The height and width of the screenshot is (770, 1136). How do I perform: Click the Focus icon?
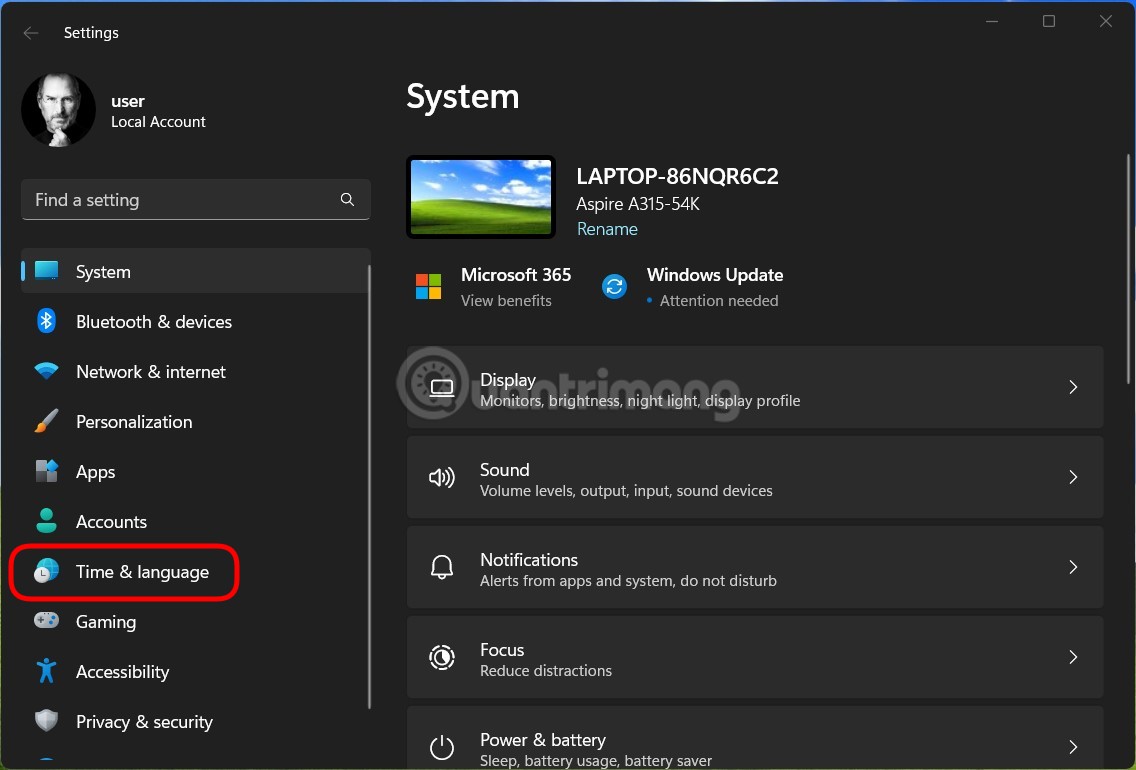(442, 657)
